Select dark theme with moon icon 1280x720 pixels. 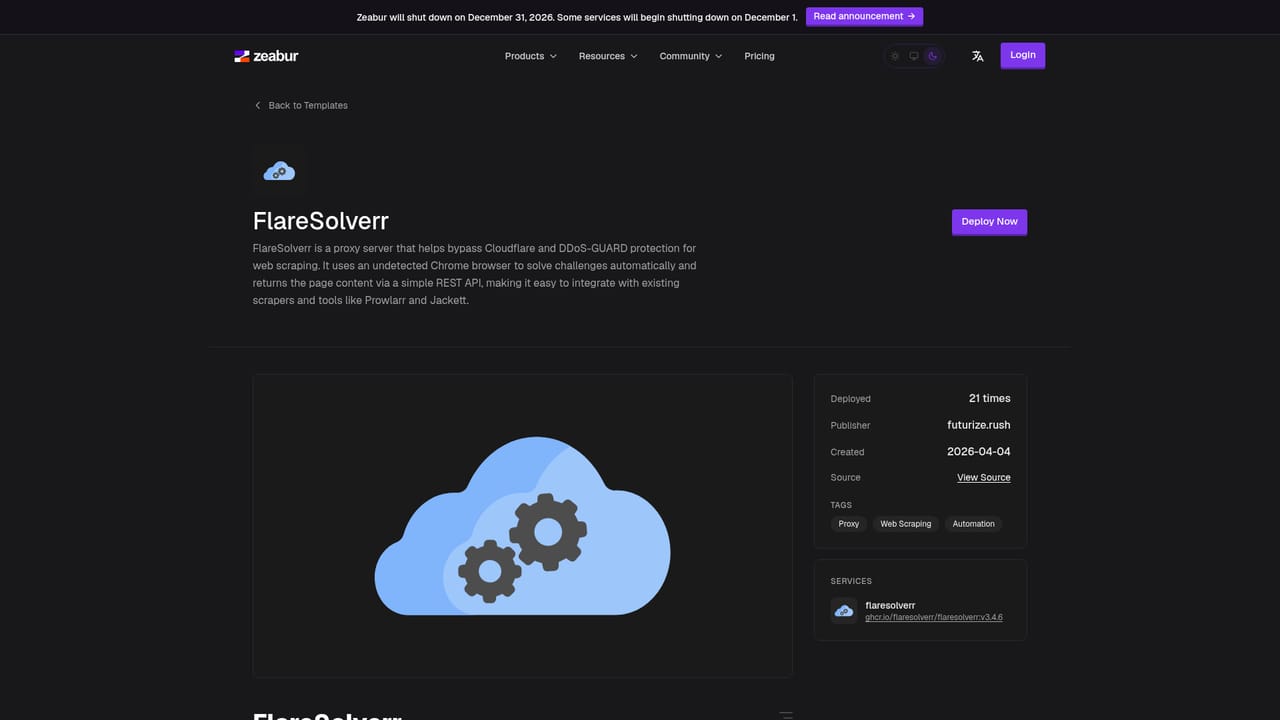click(933, 56)
